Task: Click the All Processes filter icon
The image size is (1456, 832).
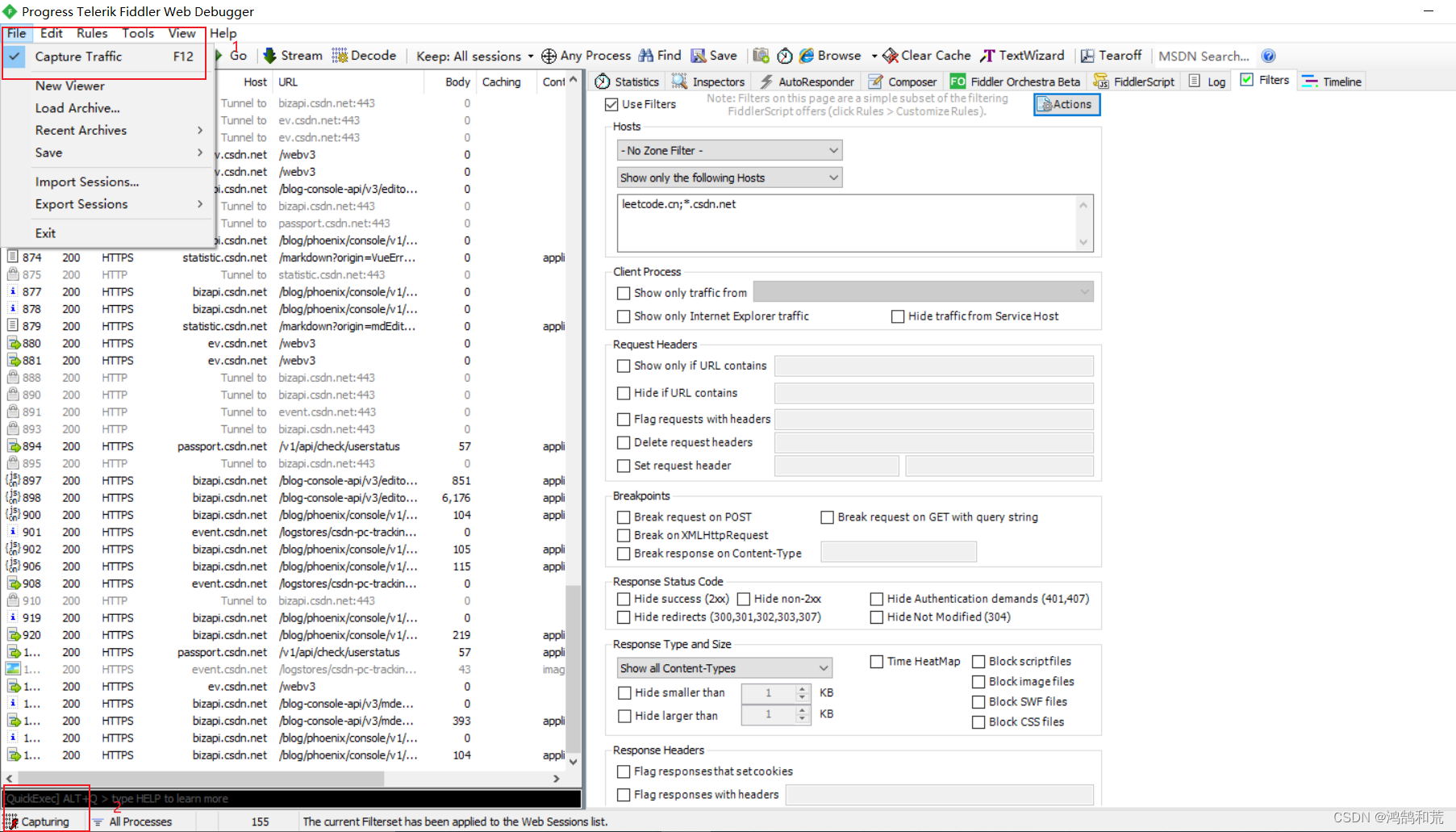Action: (x=98, y=822)
